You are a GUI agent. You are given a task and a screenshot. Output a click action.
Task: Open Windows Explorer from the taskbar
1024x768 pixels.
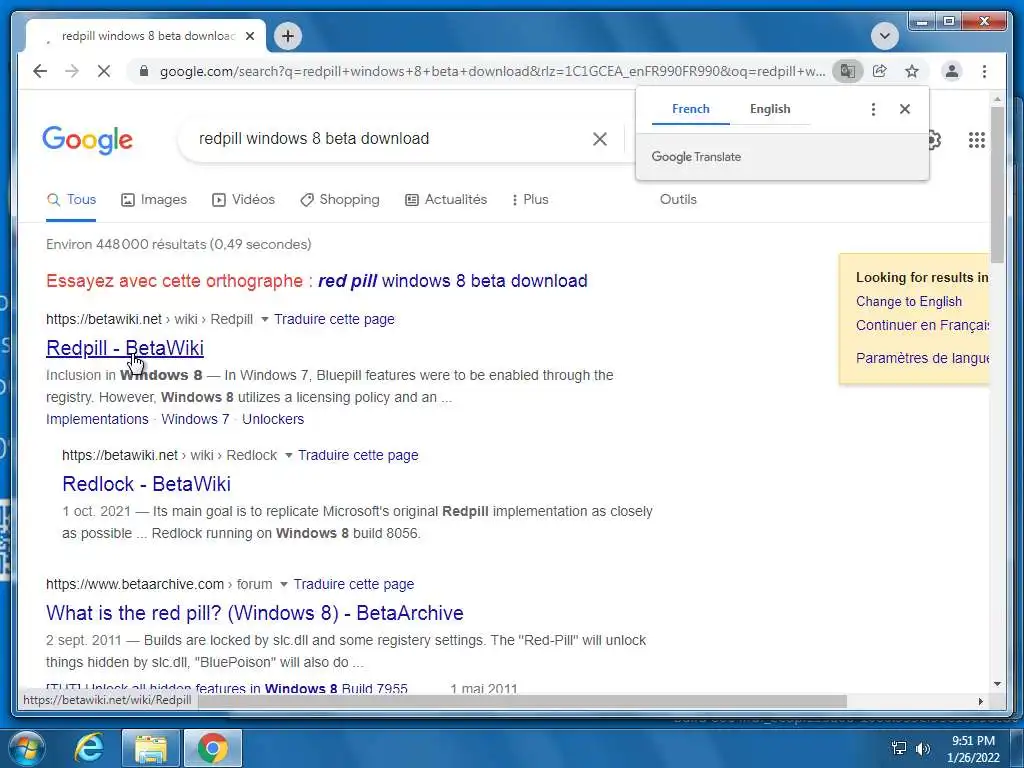[x=151, y=748]
